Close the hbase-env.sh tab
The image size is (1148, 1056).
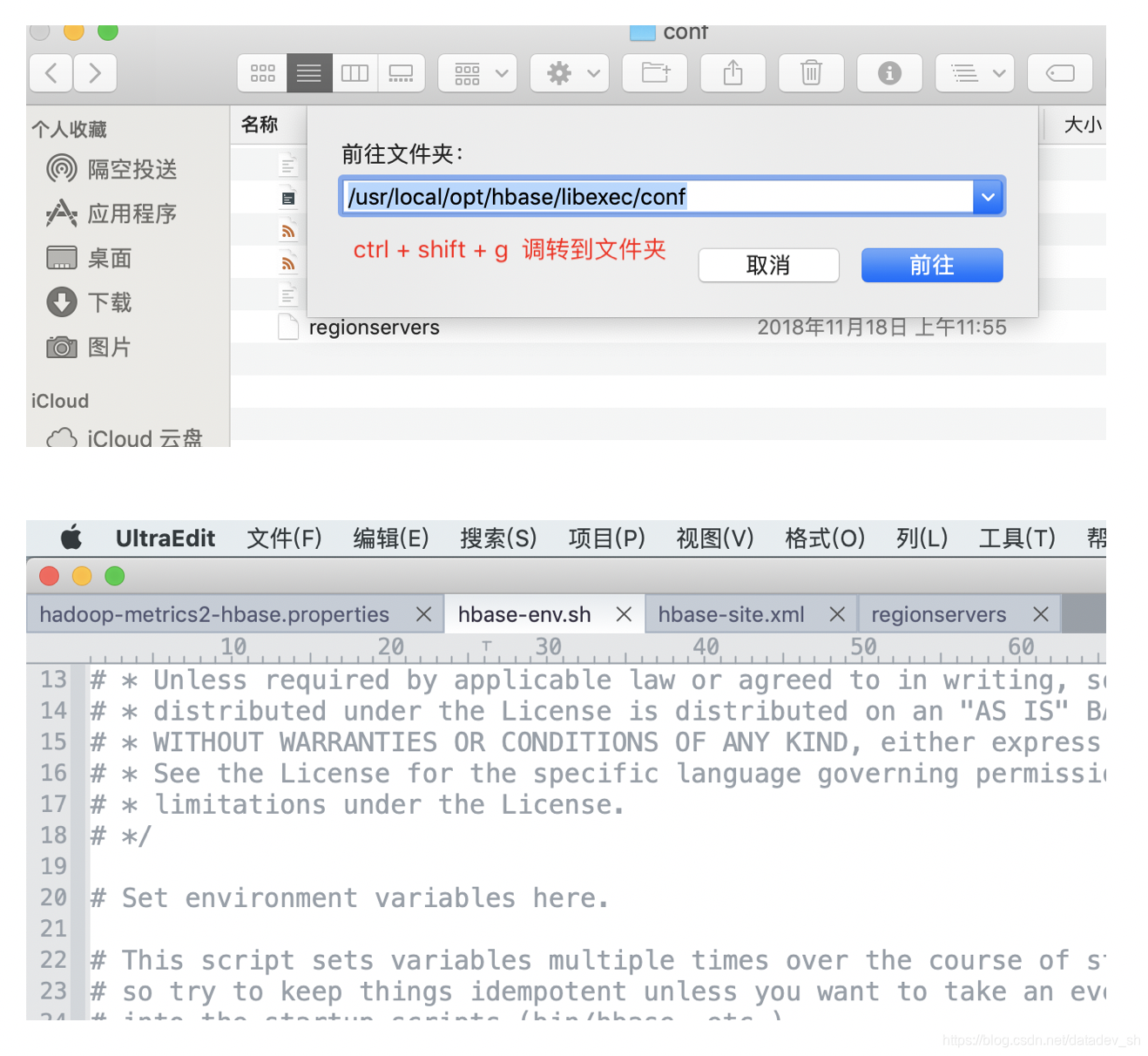pyautogui.click(x=624, y=614)
